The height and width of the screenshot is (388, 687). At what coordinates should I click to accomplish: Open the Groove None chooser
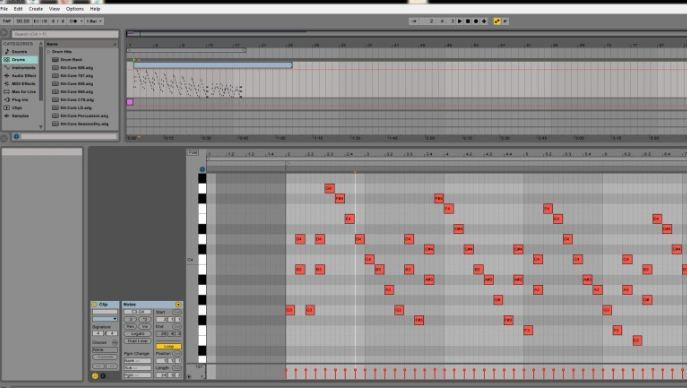coord(105,350)
